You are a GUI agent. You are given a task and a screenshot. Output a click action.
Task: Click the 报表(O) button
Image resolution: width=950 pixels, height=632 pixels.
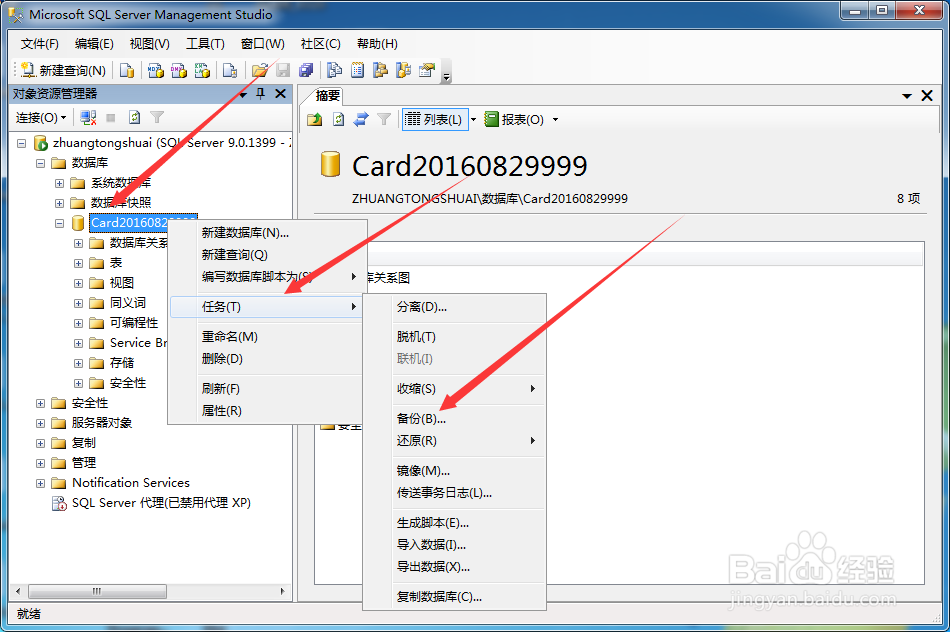[x=514, y=119]
